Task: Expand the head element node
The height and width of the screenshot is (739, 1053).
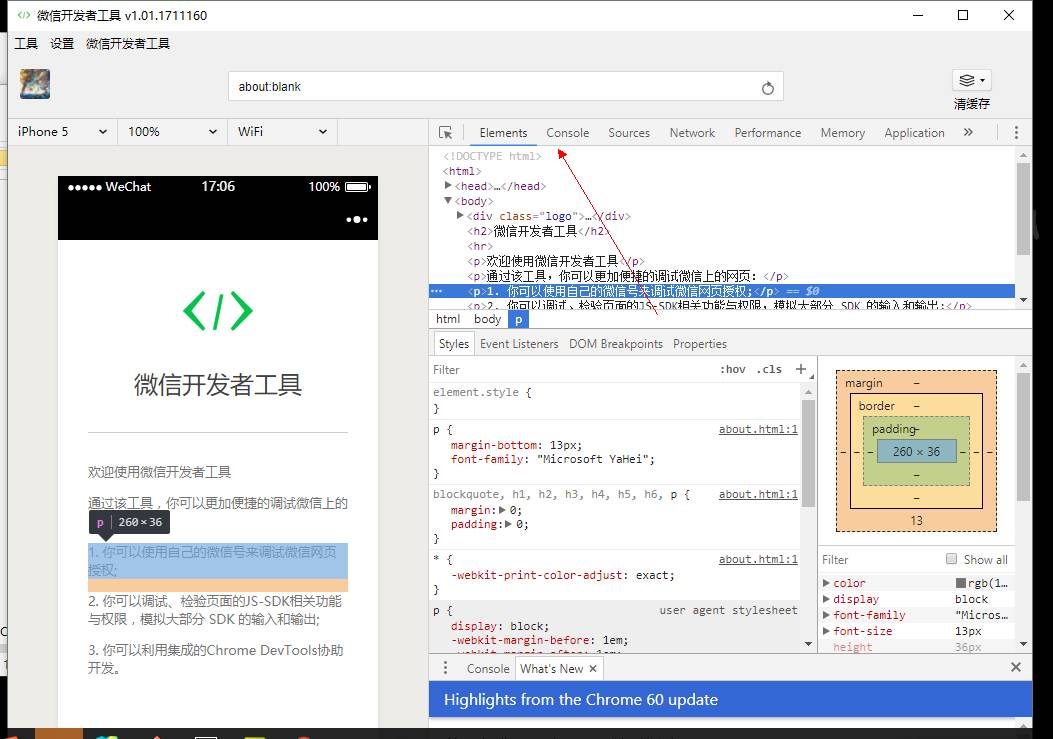Action: pos(449,186)
